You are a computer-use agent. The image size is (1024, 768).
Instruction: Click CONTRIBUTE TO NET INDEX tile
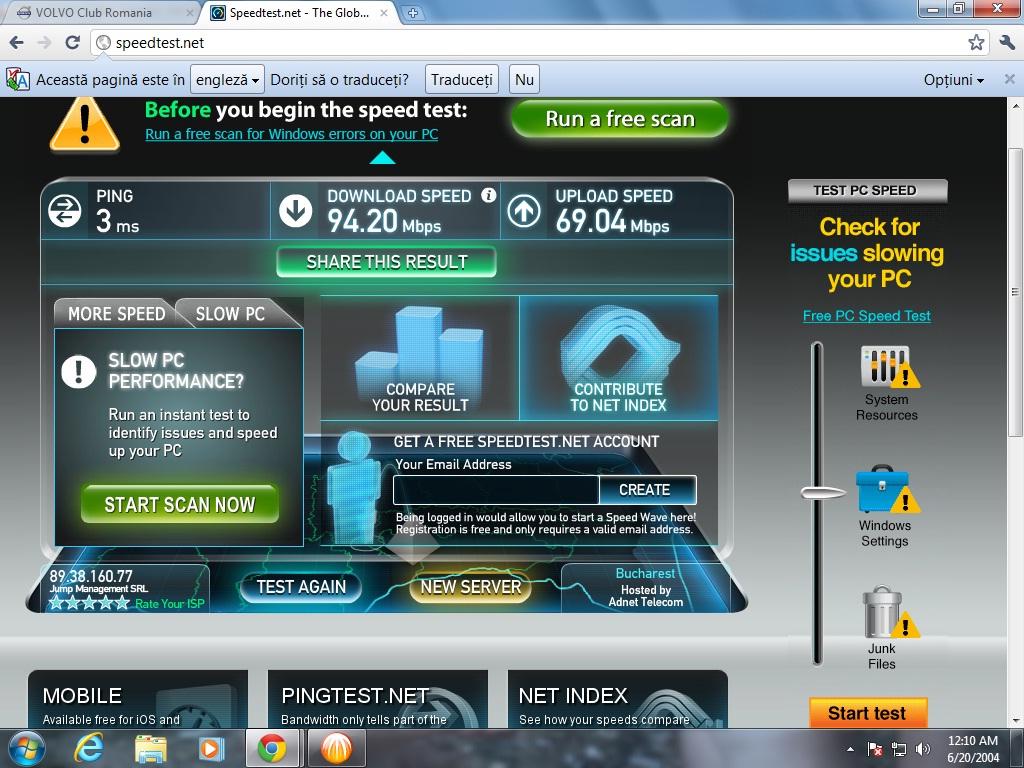click(x=618, y=358)
